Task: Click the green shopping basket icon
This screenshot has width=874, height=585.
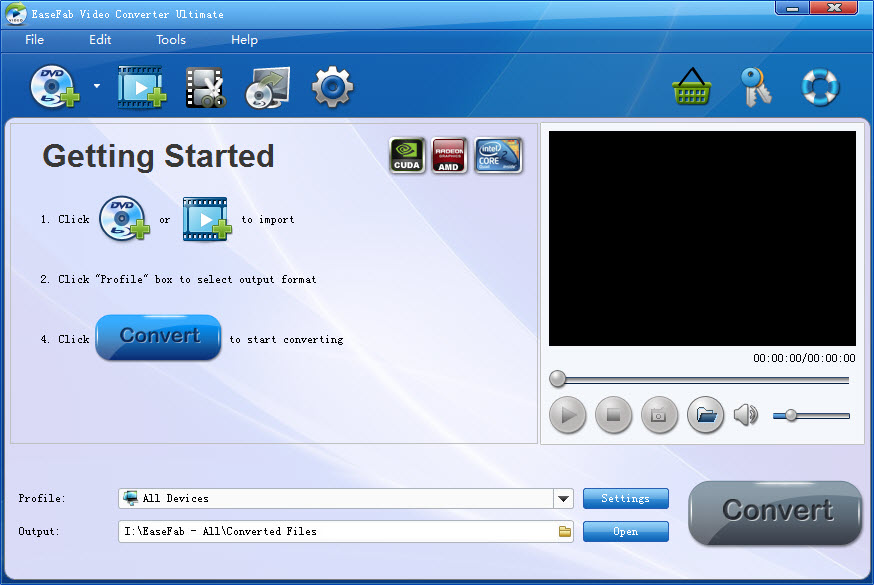Action: coord(691,86)
